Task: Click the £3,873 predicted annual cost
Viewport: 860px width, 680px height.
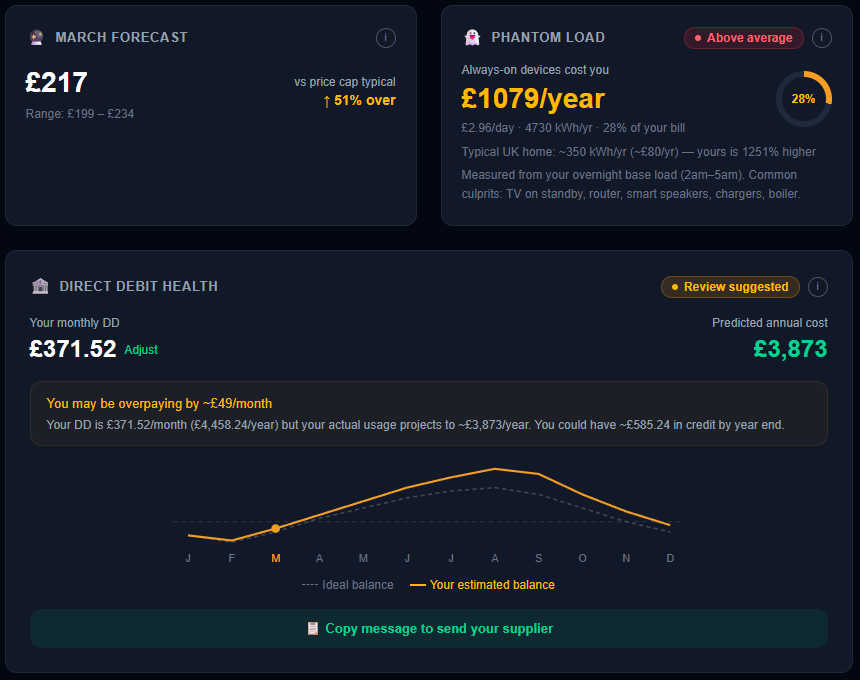Action: (x=790, y=349)
